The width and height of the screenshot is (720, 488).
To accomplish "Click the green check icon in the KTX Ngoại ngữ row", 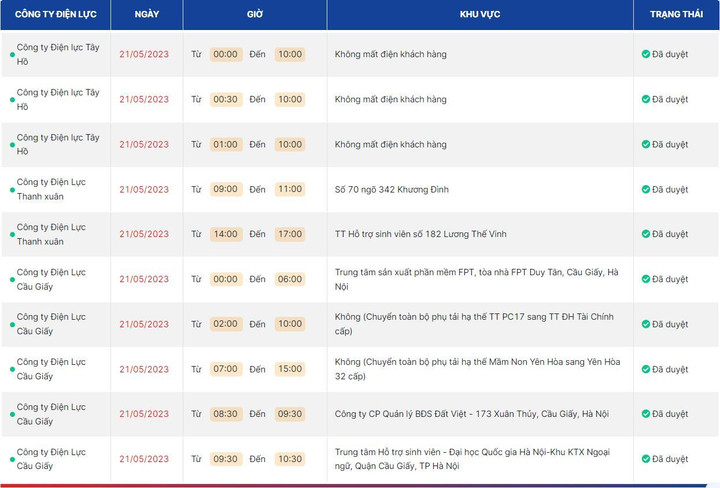I will coord(646,460).
